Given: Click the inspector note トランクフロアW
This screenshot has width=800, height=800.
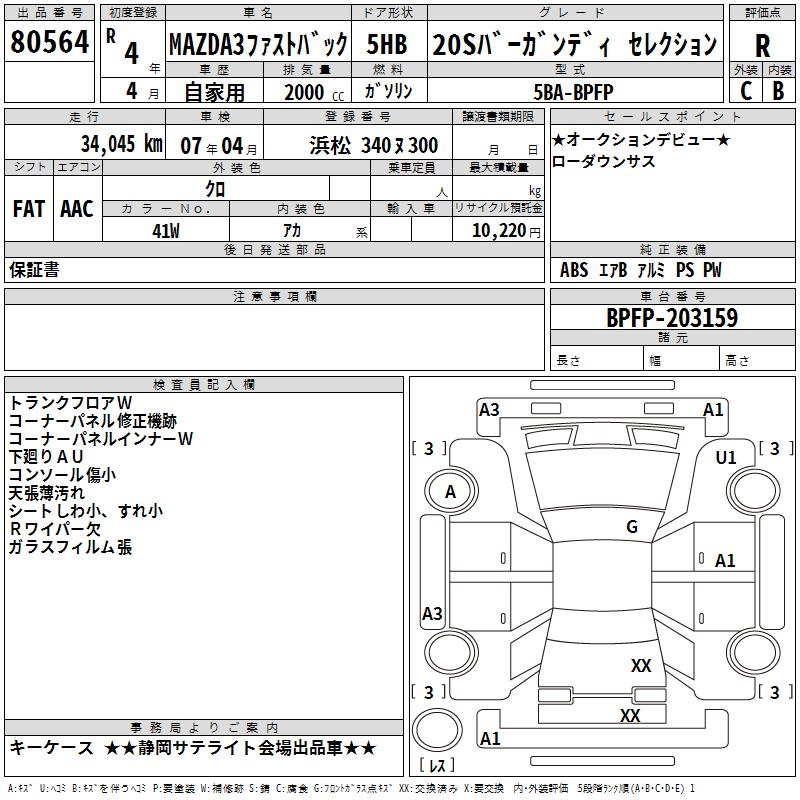Looking at the screenshot, I should pyautogui.click(x=70, y=403).
